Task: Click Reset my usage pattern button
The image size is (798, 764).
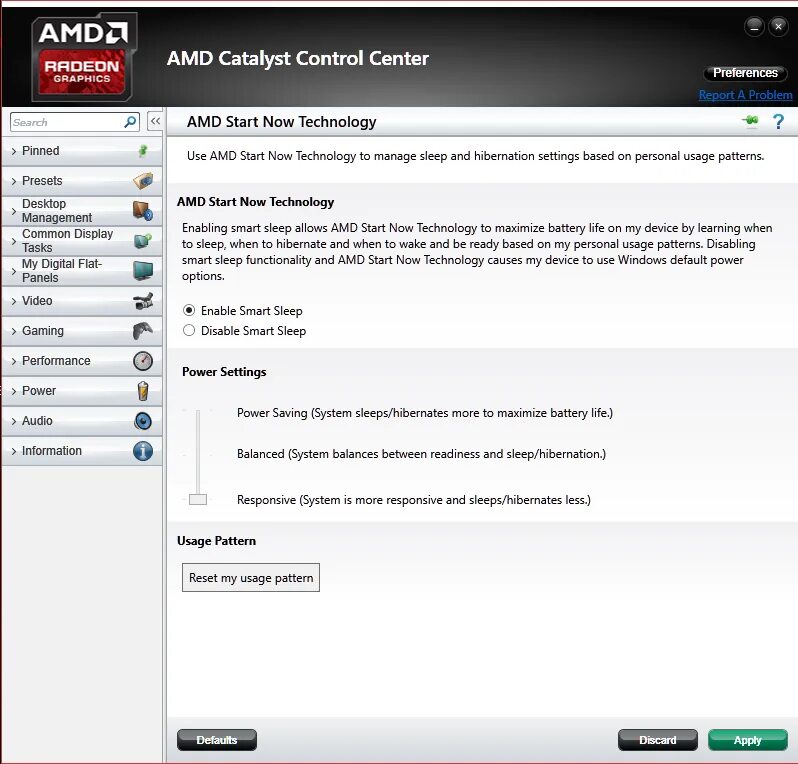Action: click(x=251, y=578)
